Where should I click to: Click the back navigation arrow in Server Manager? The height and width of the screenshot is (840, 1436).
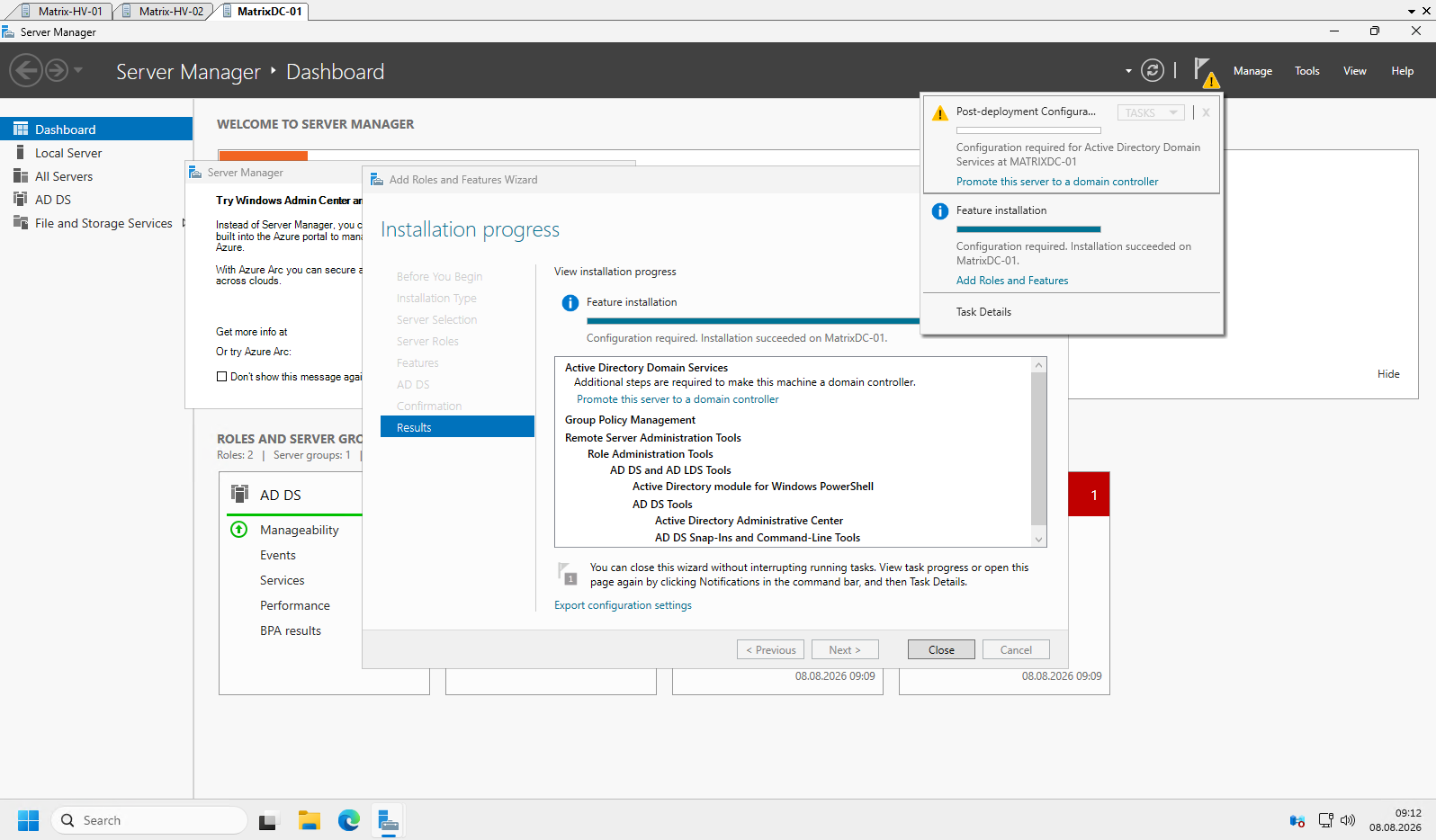point(26,70)
